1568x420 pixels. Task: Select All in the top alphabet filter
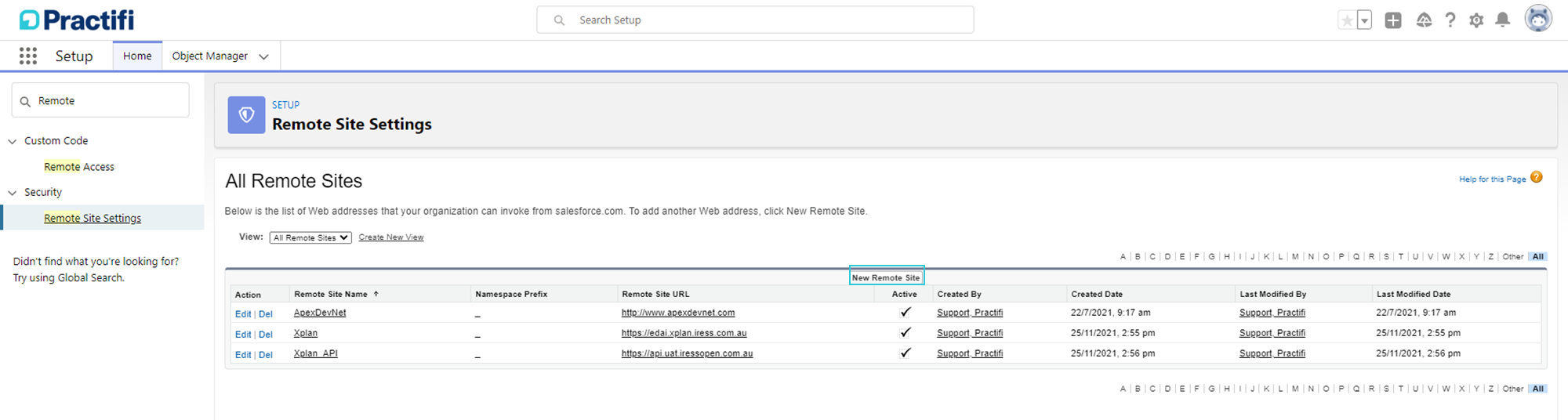(x=1538, y=256)
